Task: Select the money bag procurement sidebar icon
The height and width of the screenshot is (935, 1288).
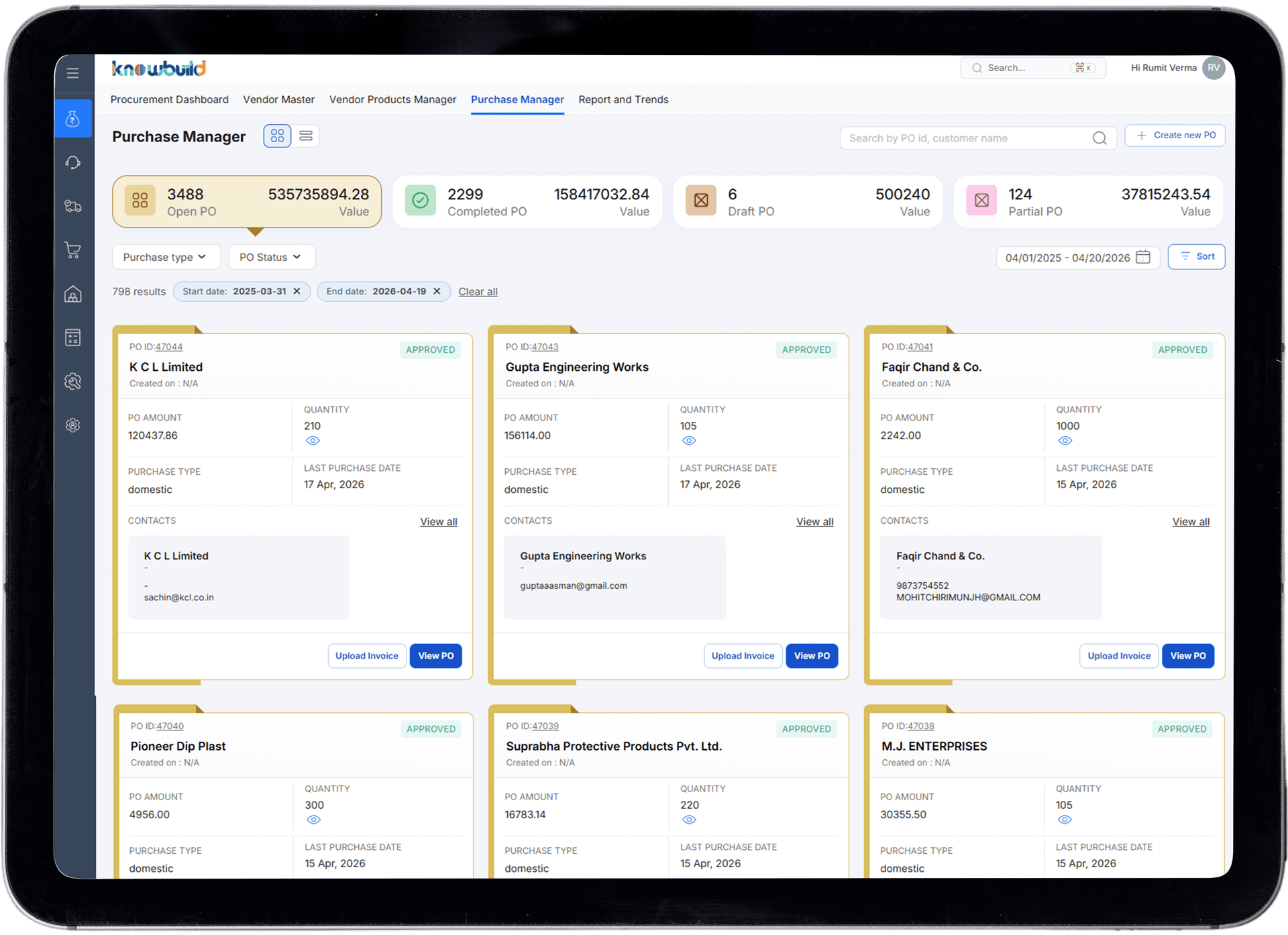Action: (73, 119)
